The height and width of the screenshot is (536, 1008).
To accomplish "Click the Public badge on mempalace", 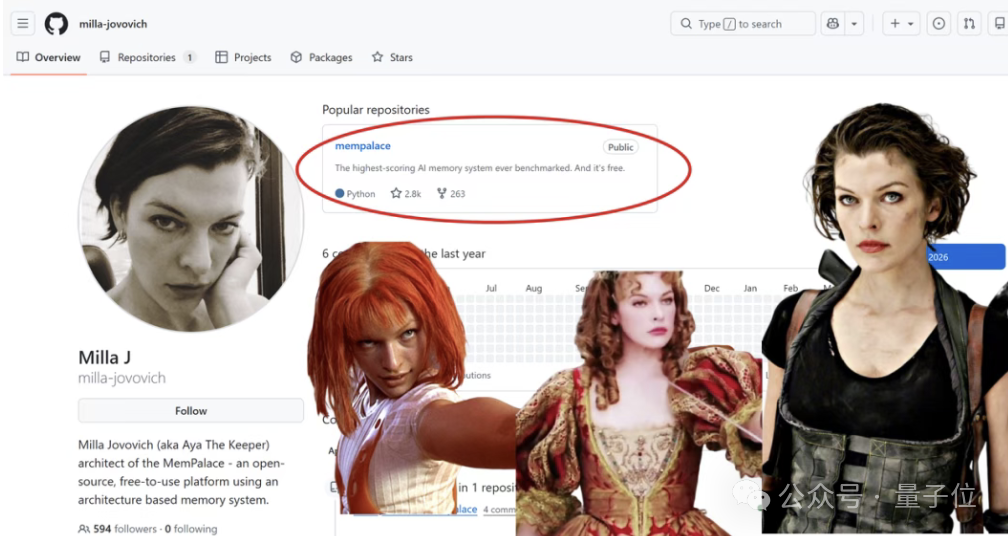I will [x=620, y=147].
